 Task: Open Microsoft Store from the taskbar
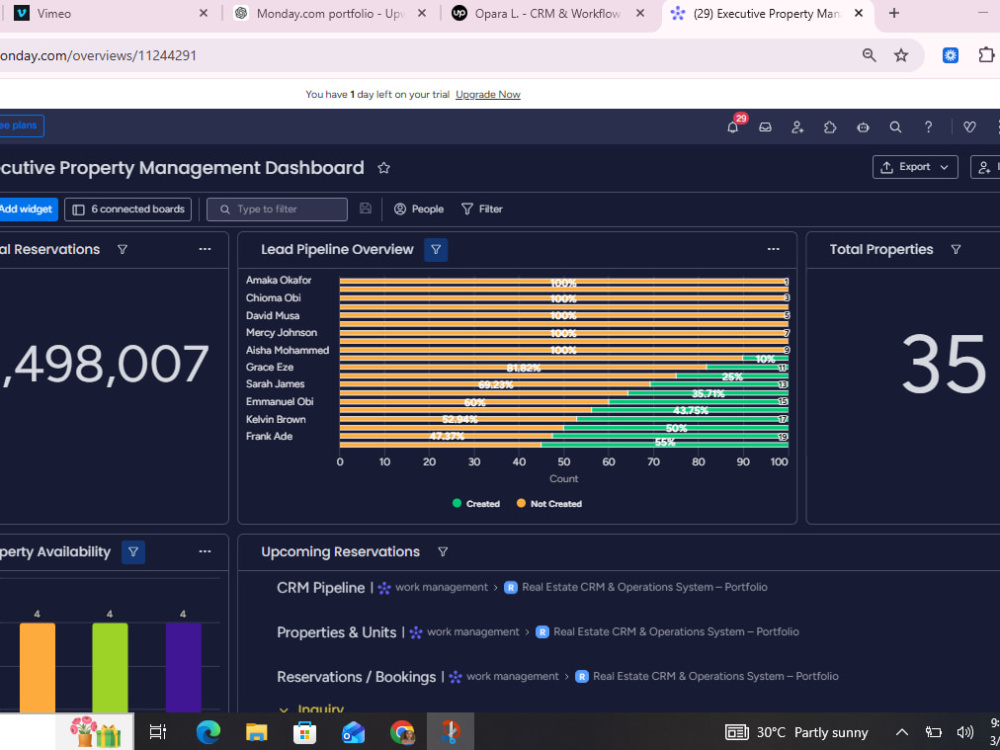305,732
